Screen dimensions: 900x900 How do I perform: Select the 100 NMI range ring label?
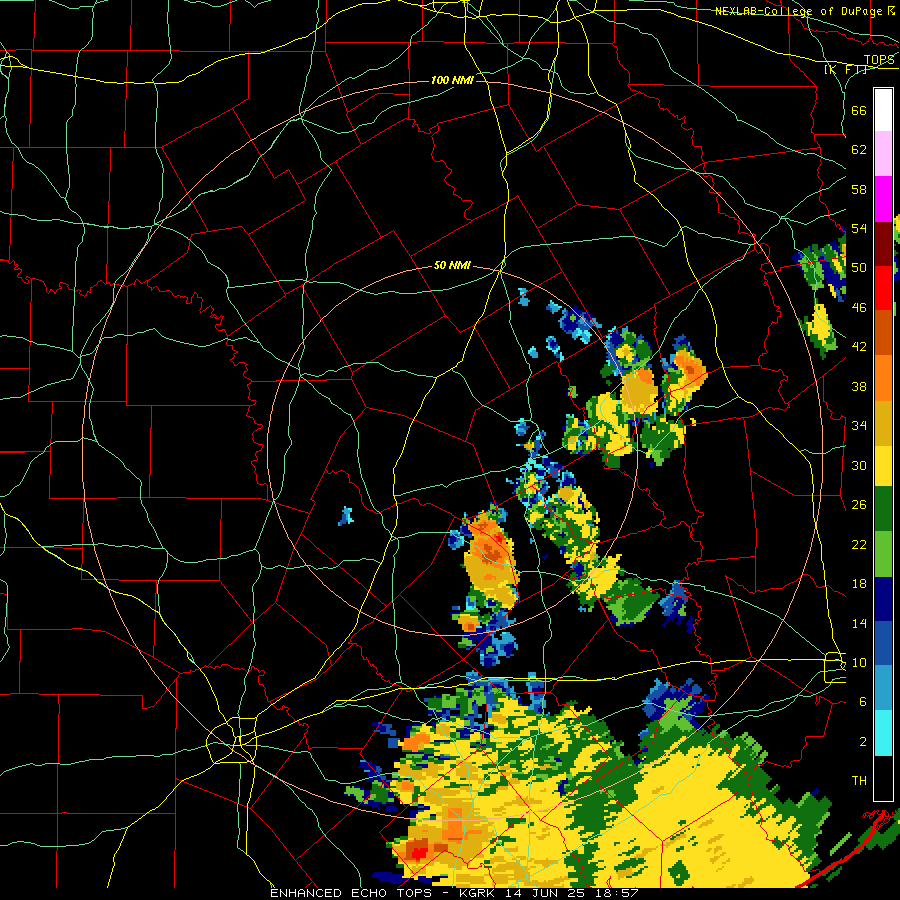(x=452, y=80)
